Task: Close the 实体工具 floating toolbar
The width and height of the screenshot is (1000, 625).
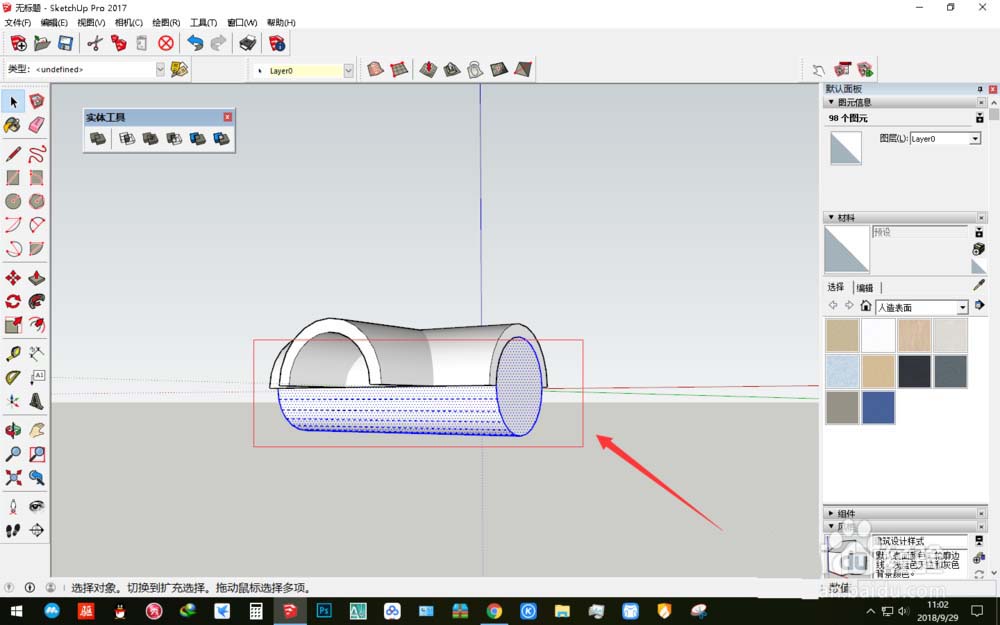Action: pyautogui.click(x=228, y=117)
